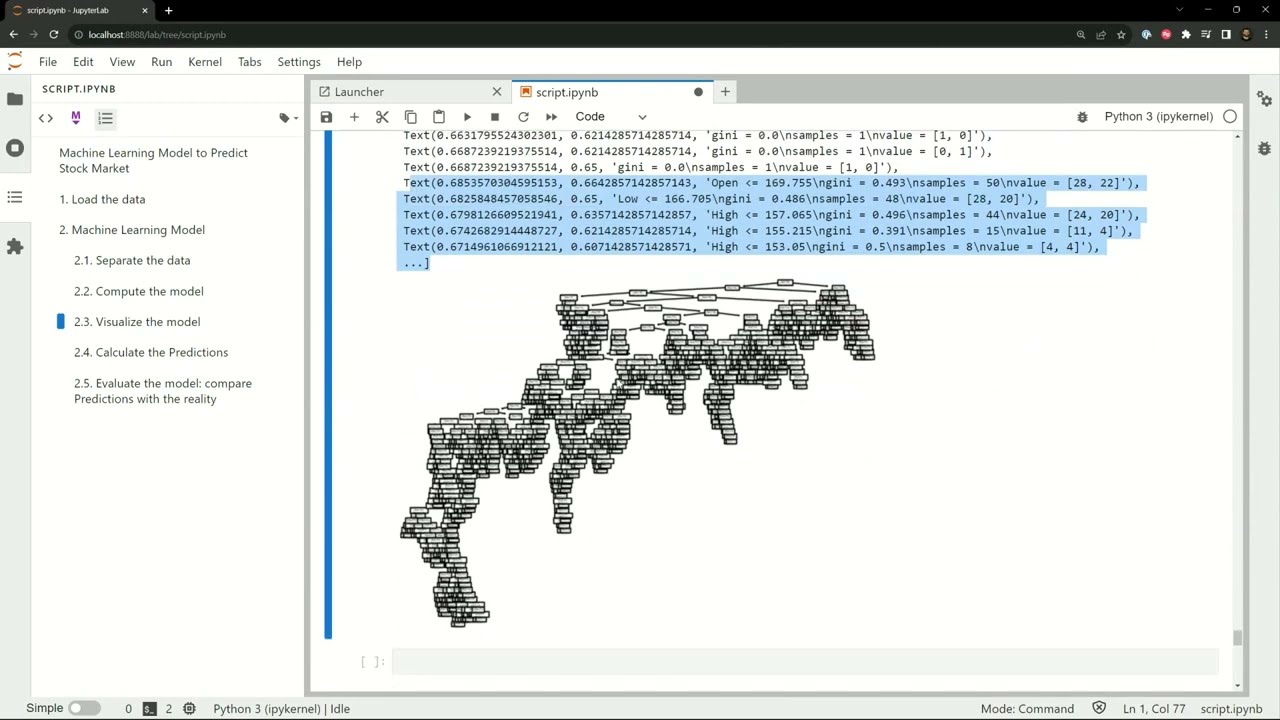Interrupt the kernel with stop button

pos(495,117)
